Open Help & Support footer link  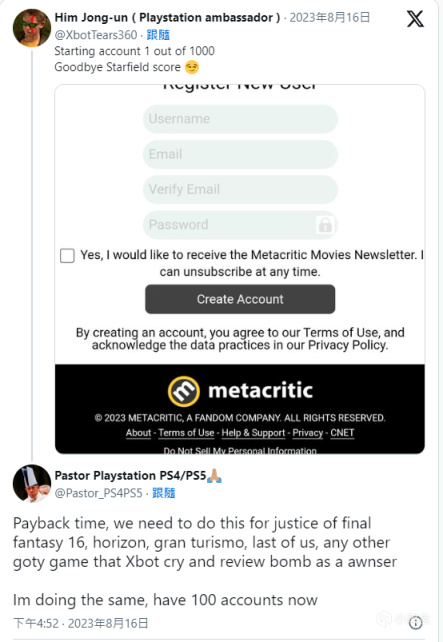point(253,433)
